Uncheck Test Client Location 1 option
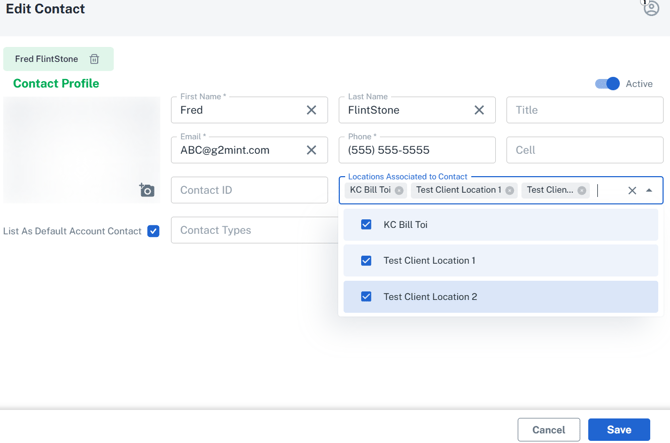The image size is (670, 443). pyautogui.click(x=366, y=261)
